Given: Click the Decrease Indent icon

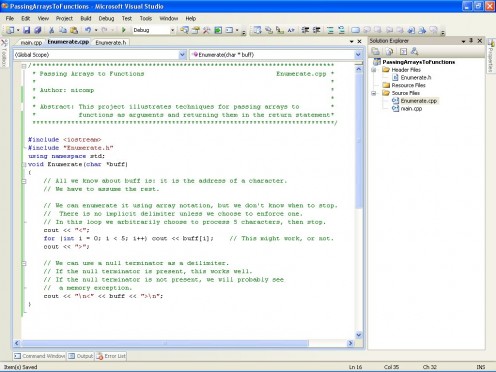Looking at the screenshot, I should (x=305, y=30).
